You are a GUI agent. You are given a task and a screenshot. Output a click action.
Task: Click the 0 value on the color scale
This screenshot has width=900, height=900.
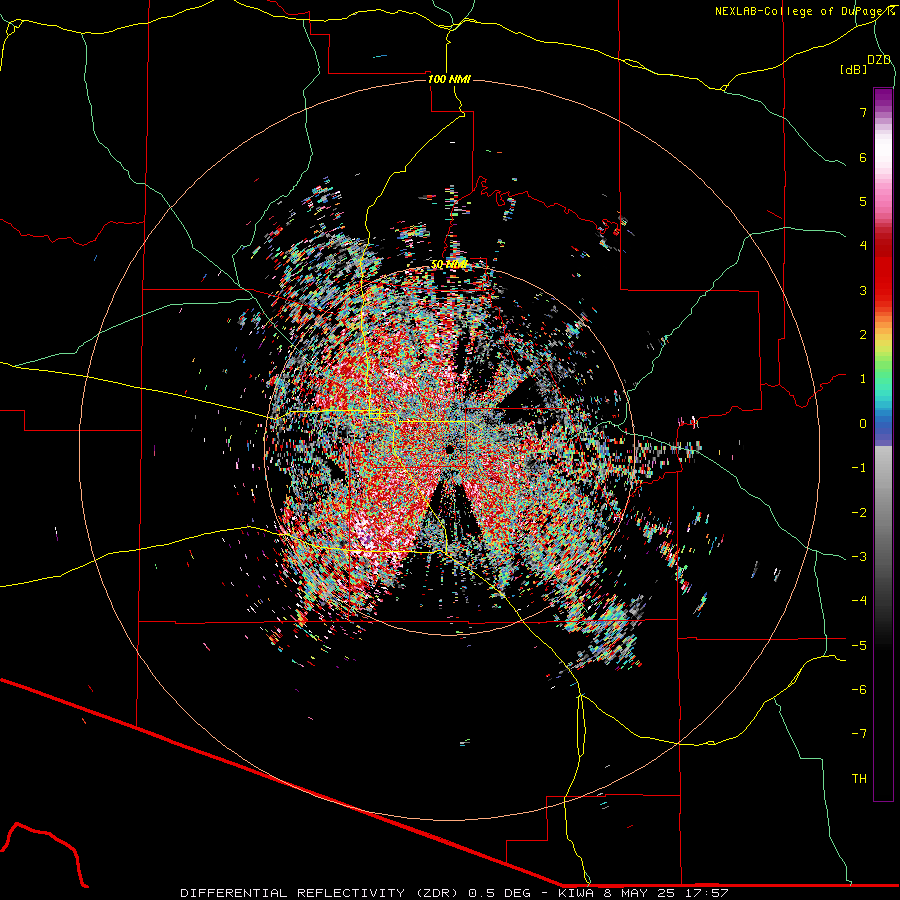(x=863, y=424)
